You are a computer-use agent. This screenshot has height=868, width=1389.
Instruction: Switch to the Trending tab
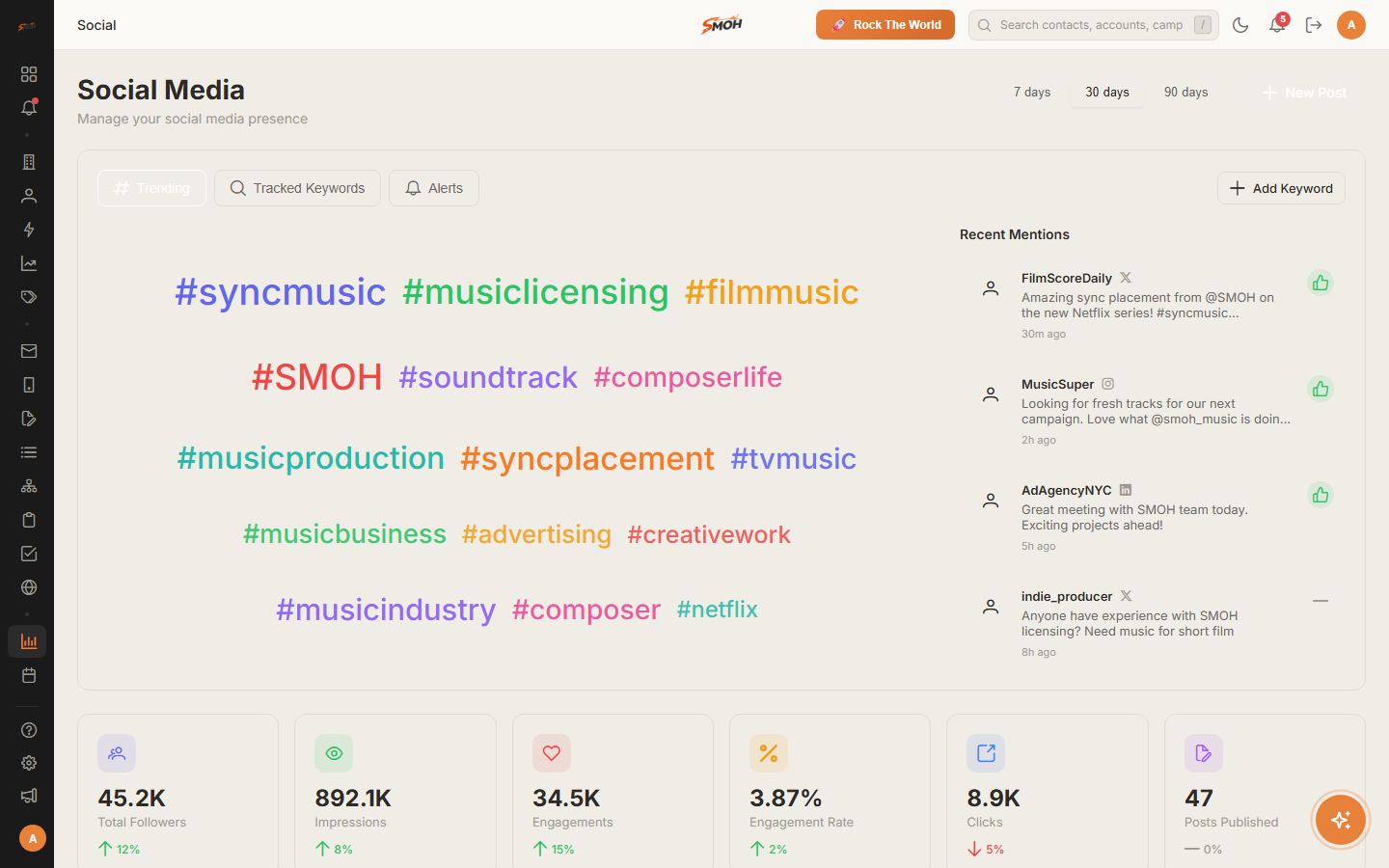click(151, 188)
